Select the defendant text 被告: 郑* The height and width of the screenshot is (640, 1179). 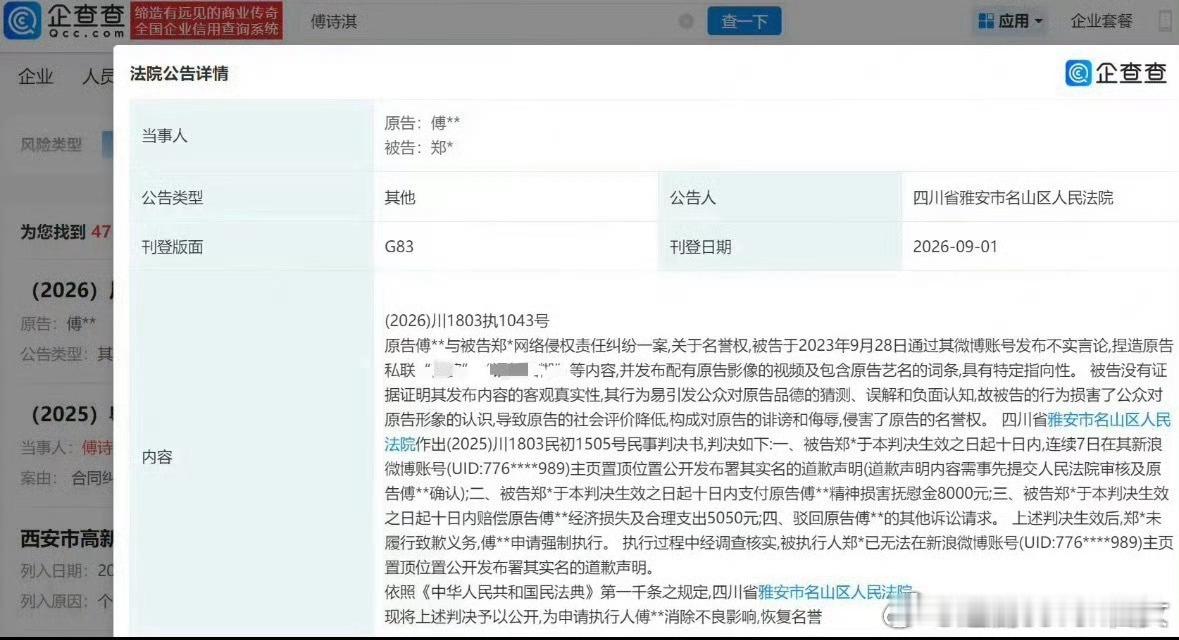(419, 147)
